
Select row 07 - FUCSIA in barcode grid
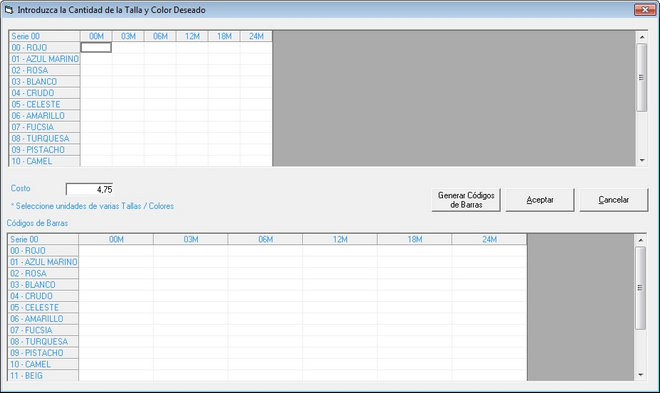click(43, 330)
